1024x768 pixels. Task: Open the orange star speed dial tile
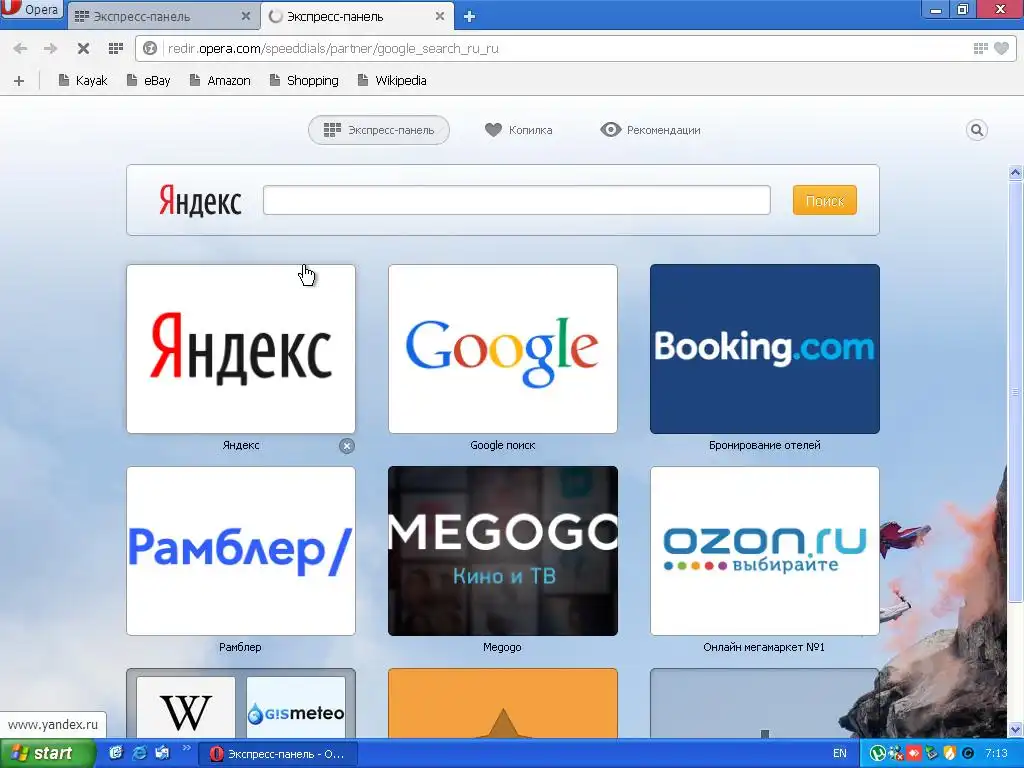[503, 704]
